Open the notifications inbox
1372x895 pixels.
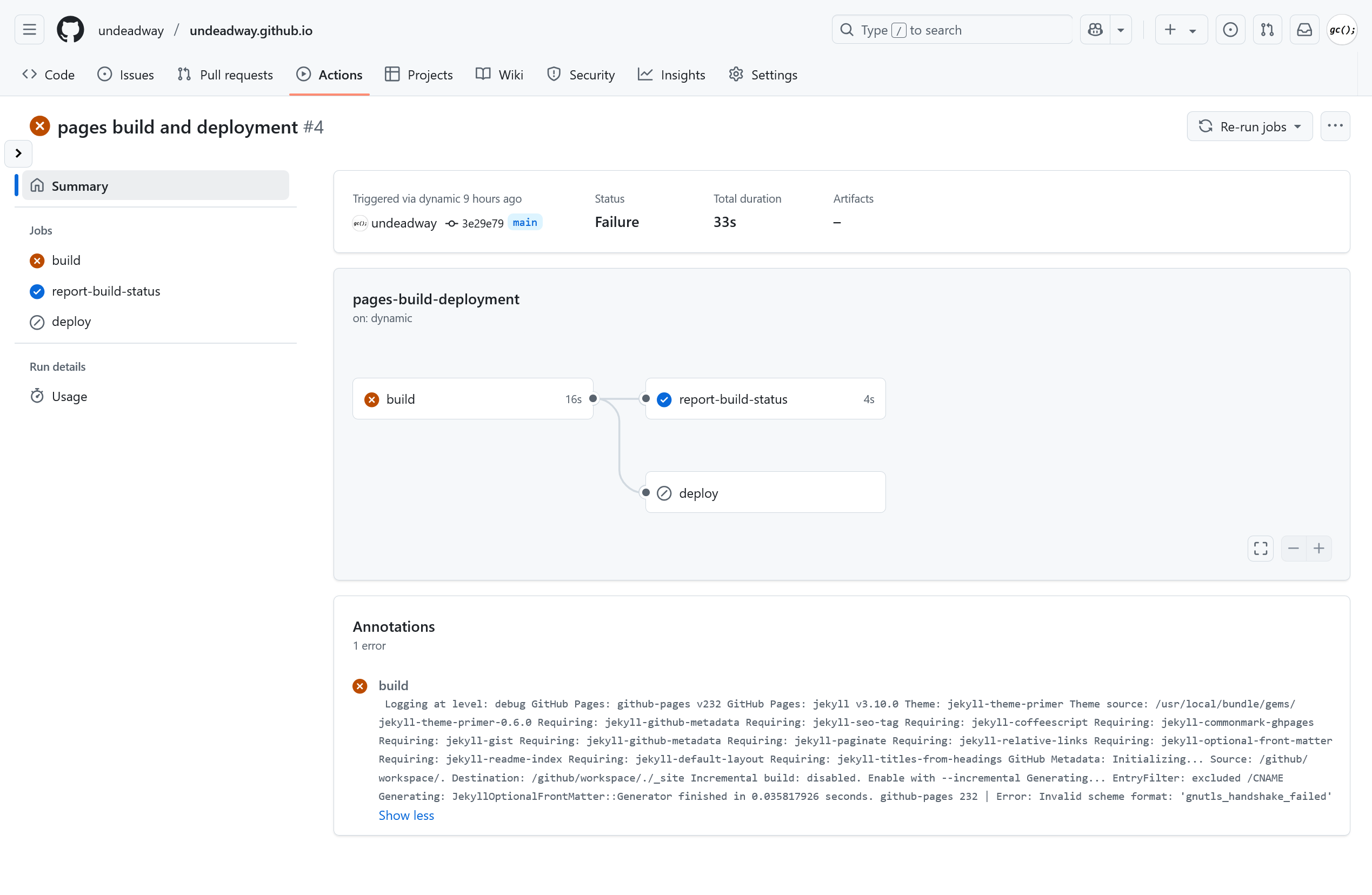click(x=1304, y=30)
